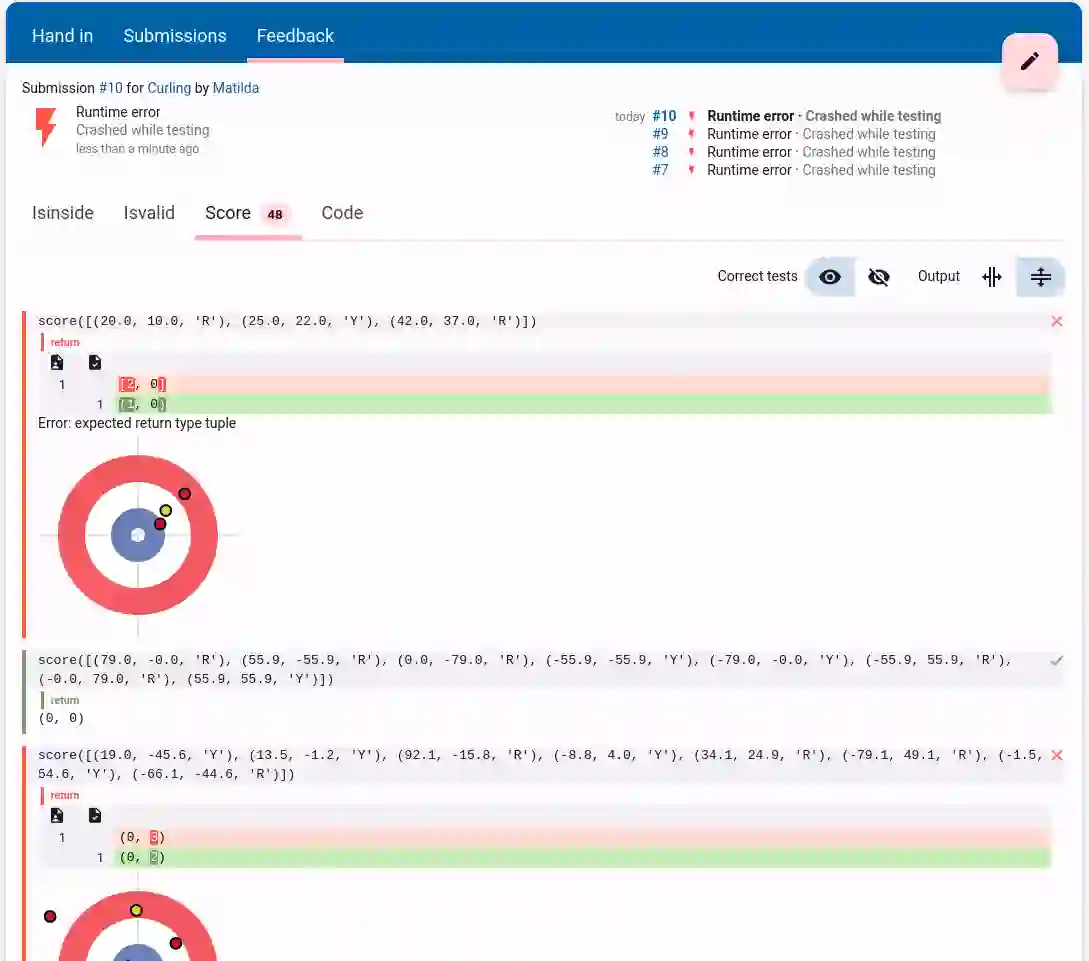
Task: Open the Curling exercise link
Action: tap(169, 88)
